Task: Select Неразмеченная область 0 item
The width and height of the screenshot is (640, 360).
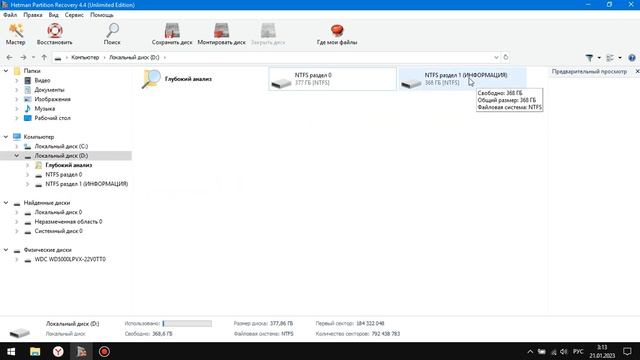Action: pos(68,222)
